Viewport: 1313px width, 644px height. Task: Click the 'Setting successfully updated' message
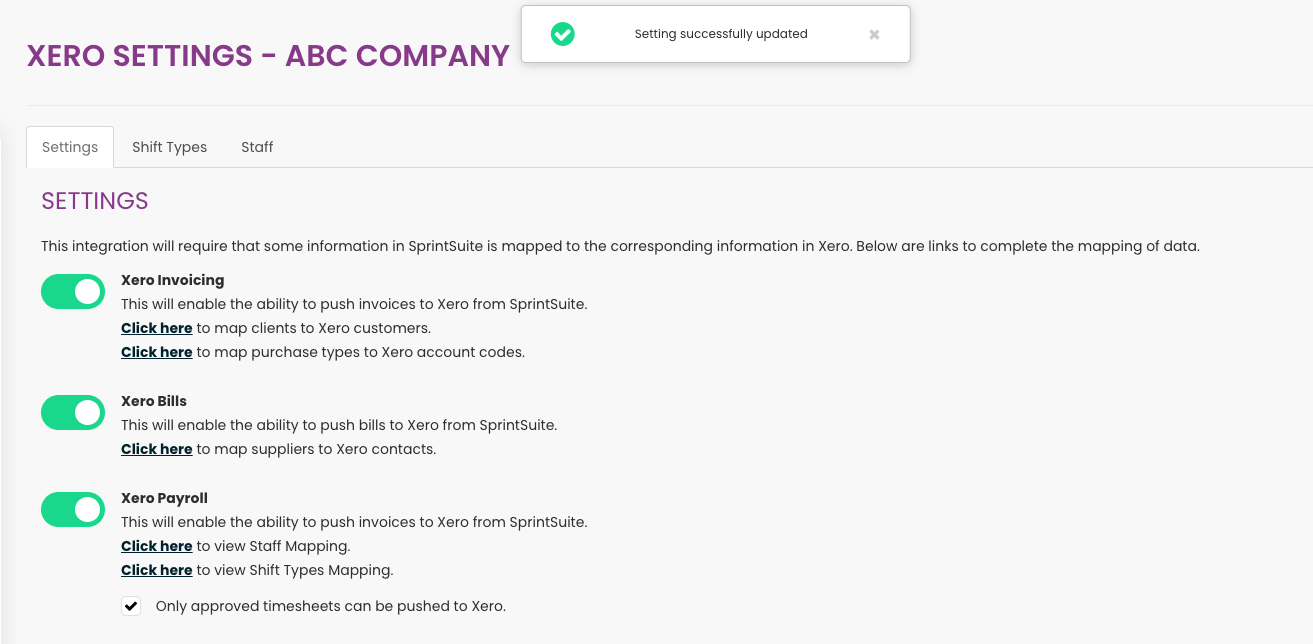[721, 34]
